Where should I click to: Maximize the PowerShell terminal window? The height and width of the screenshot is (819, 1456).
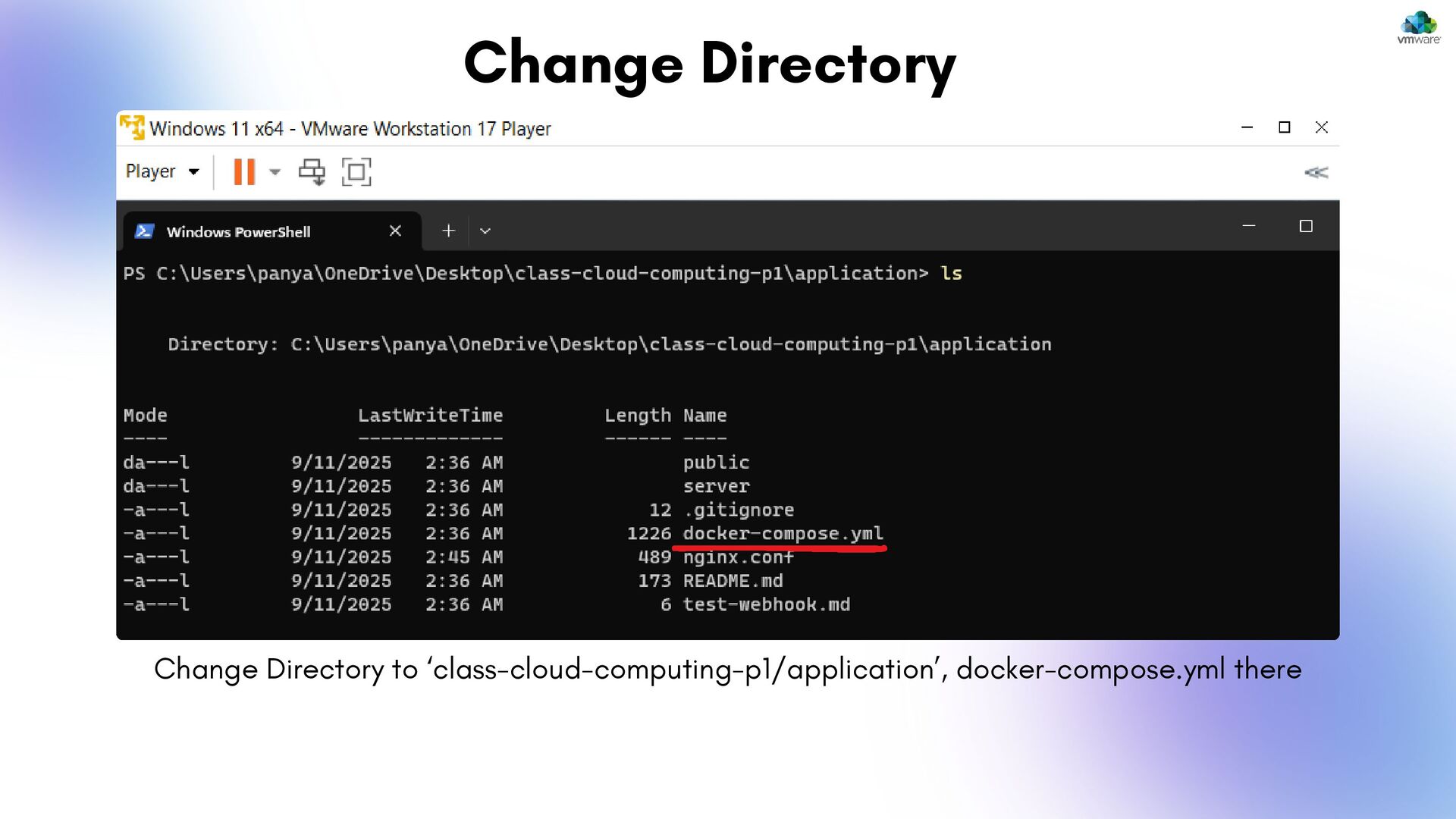(1306, 226)
